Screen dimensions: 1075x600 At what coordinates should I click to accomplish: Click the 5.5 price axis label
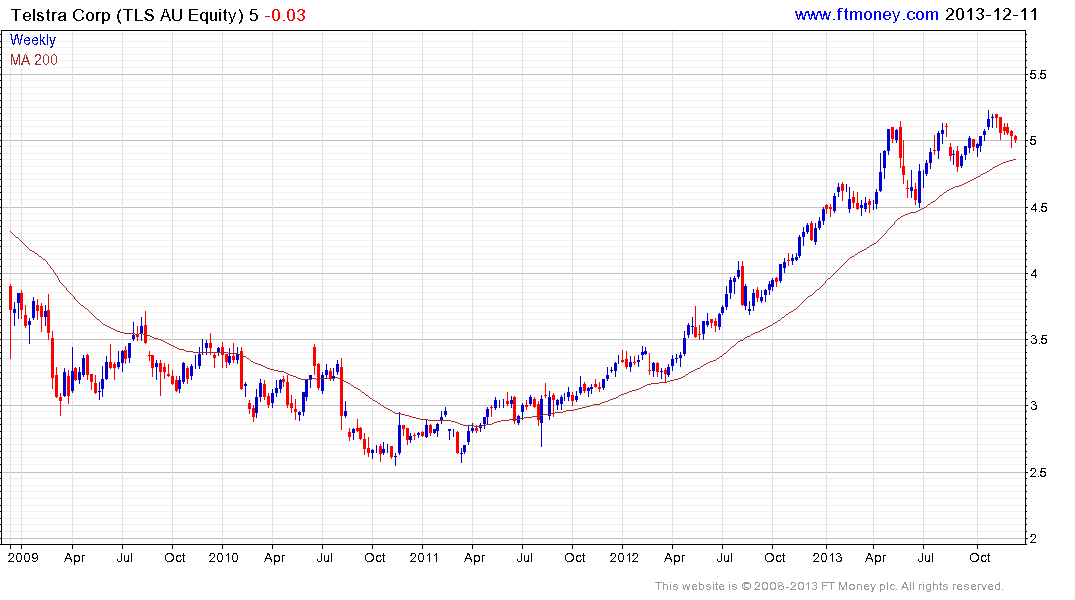click(1037, 75)
